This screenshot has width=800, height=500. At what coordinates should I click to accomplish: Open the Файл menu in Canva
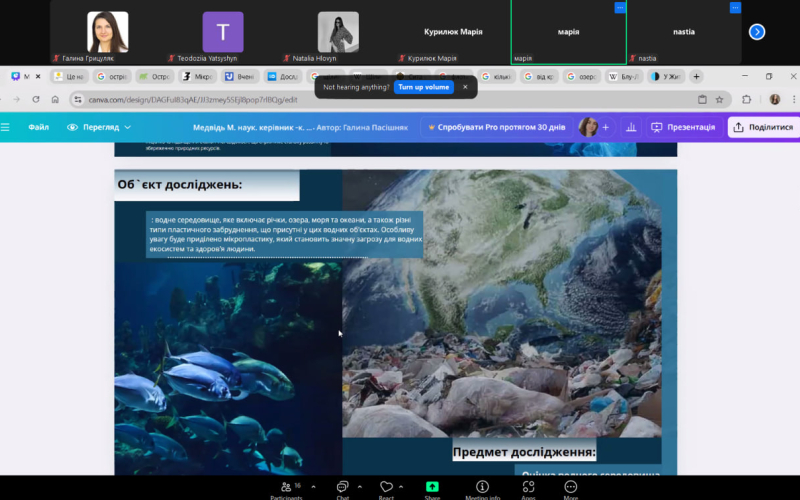[x=38, y=127]
